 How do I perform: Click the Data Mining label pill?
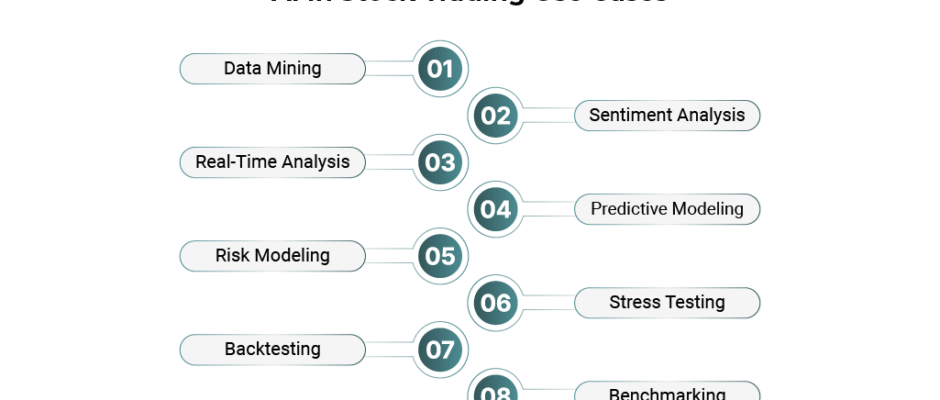click(273, 69)
